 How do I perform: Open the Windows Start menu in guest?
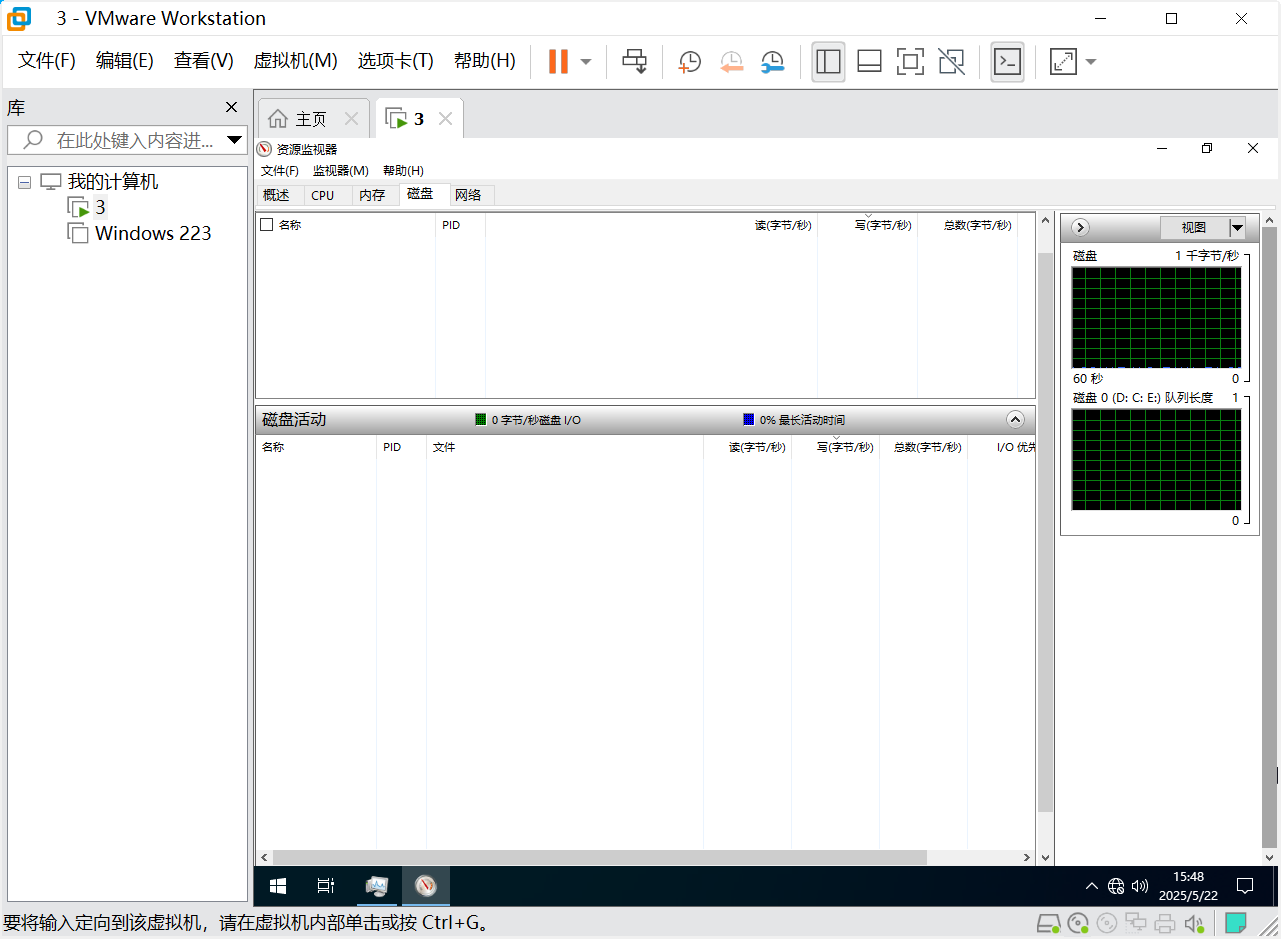pyautogui.click(x=278, y=886)
